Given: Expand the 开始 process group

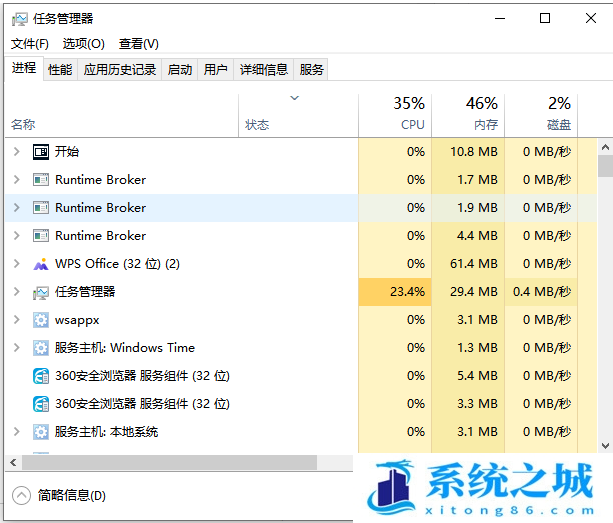Looking at the screenshot, I should [x=16, y=152].
